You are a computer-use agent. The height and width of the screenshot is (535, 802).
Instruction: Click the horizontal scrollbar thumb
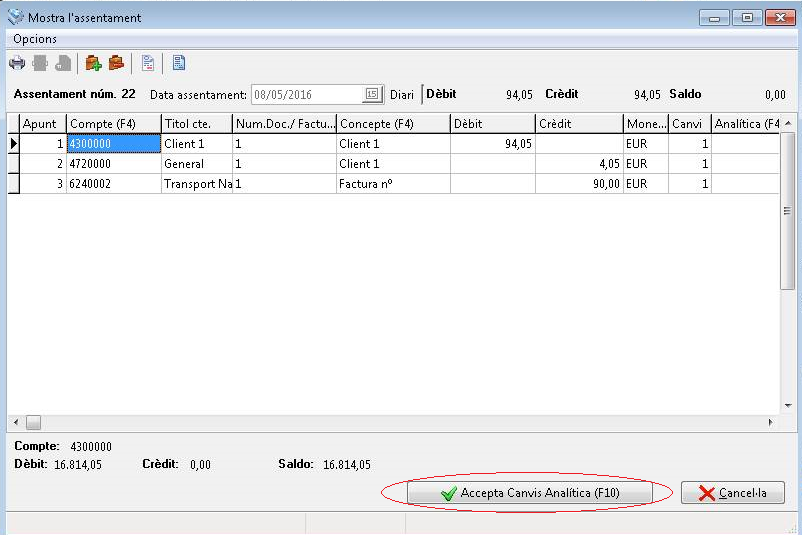[x=33, y=422]
